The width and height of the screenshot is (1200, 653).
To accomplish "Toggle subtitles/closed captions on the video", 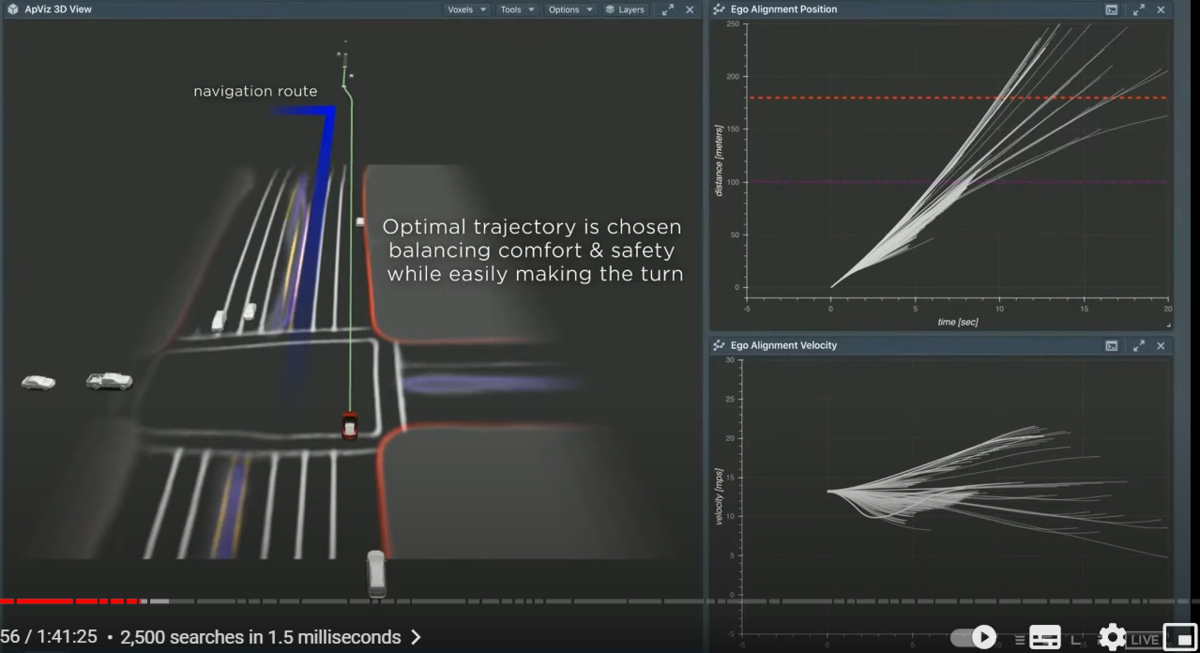I will click(1045, 638).
